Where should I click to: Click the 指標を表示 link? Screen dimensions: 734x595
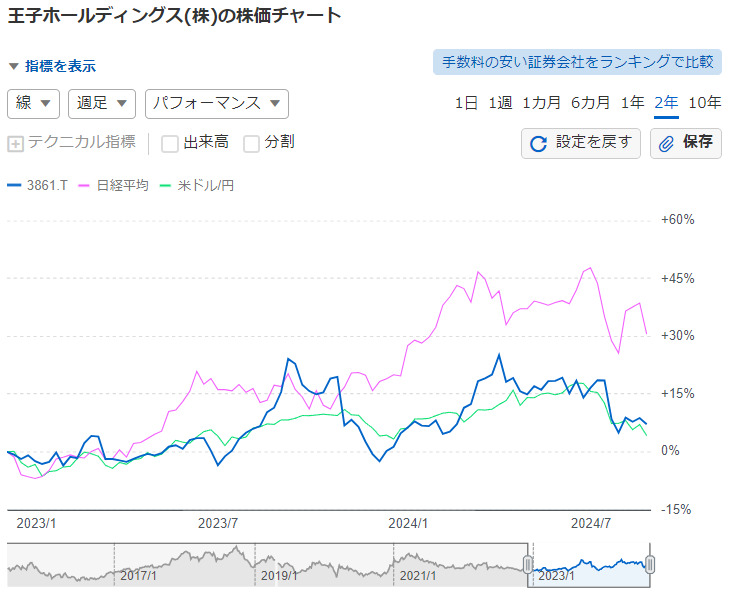(x=60, y=66)
